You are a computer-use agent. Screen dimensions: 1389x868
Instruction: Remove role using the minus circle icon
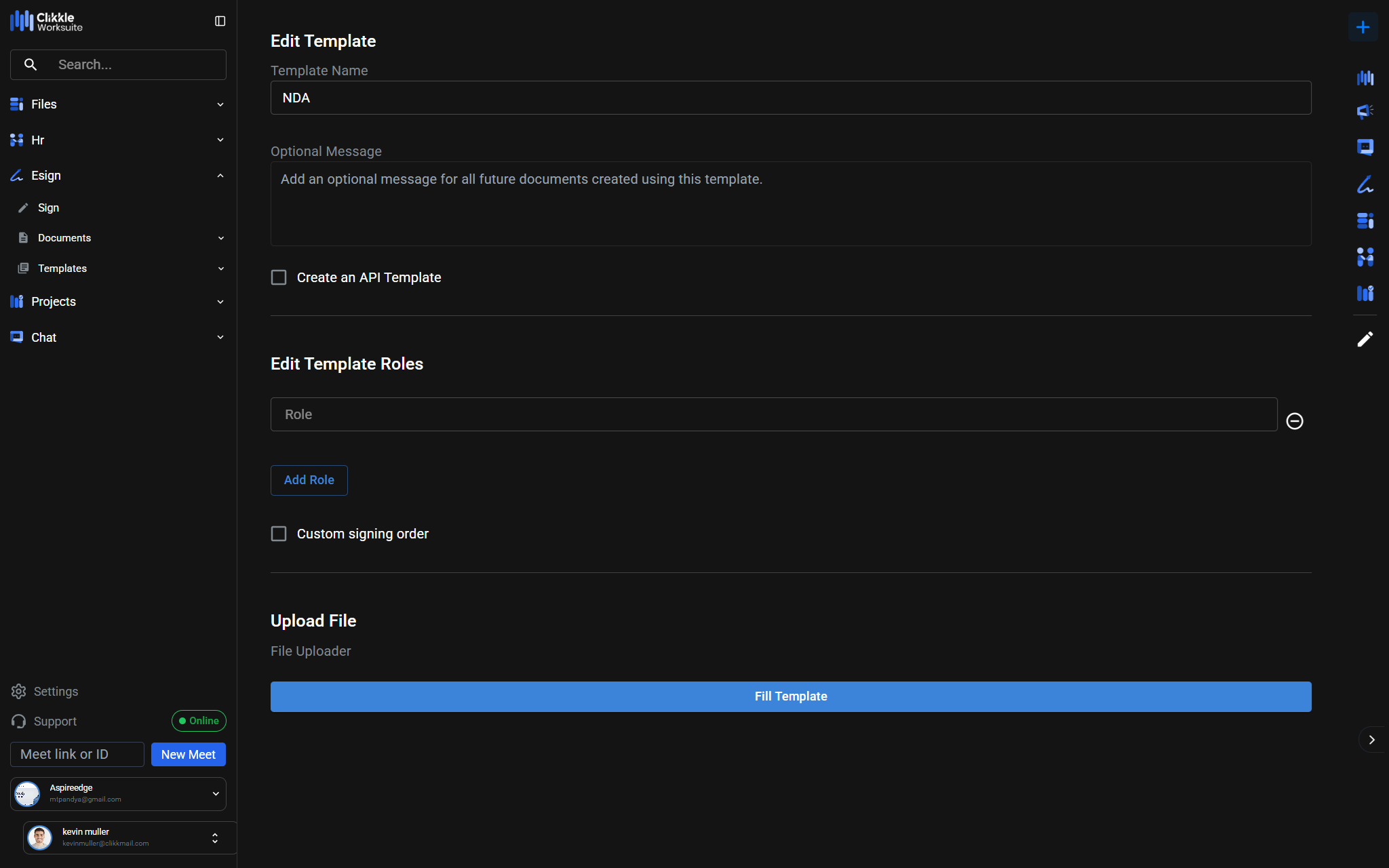1294,421
